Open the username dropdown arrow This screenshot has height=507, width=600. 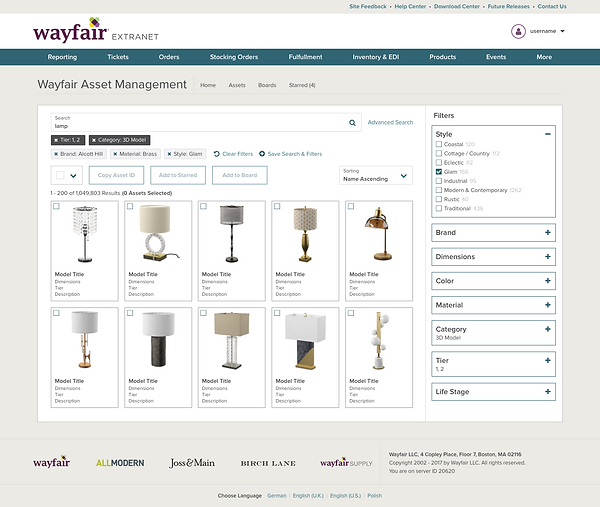(562, 31)
